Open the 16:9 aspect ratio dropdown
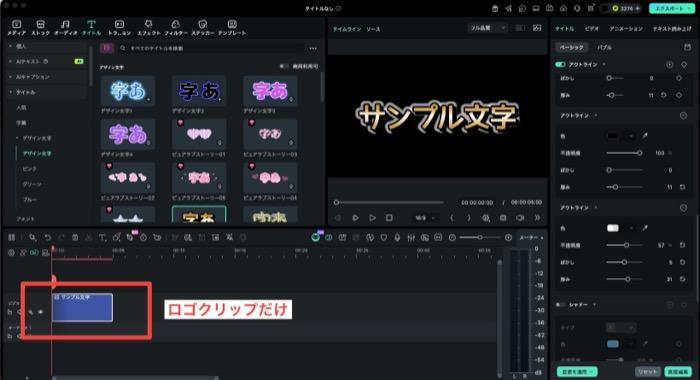The image size is (700, 380). pos(425,218)
